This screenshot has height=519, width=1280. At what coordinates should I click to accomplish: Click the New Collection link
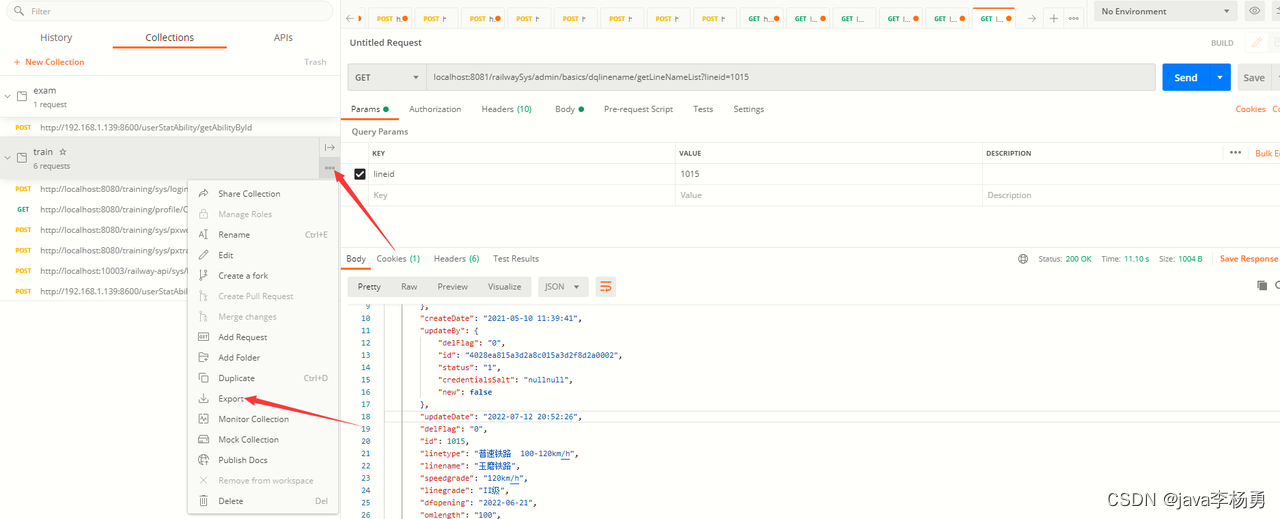pos(49,62)
